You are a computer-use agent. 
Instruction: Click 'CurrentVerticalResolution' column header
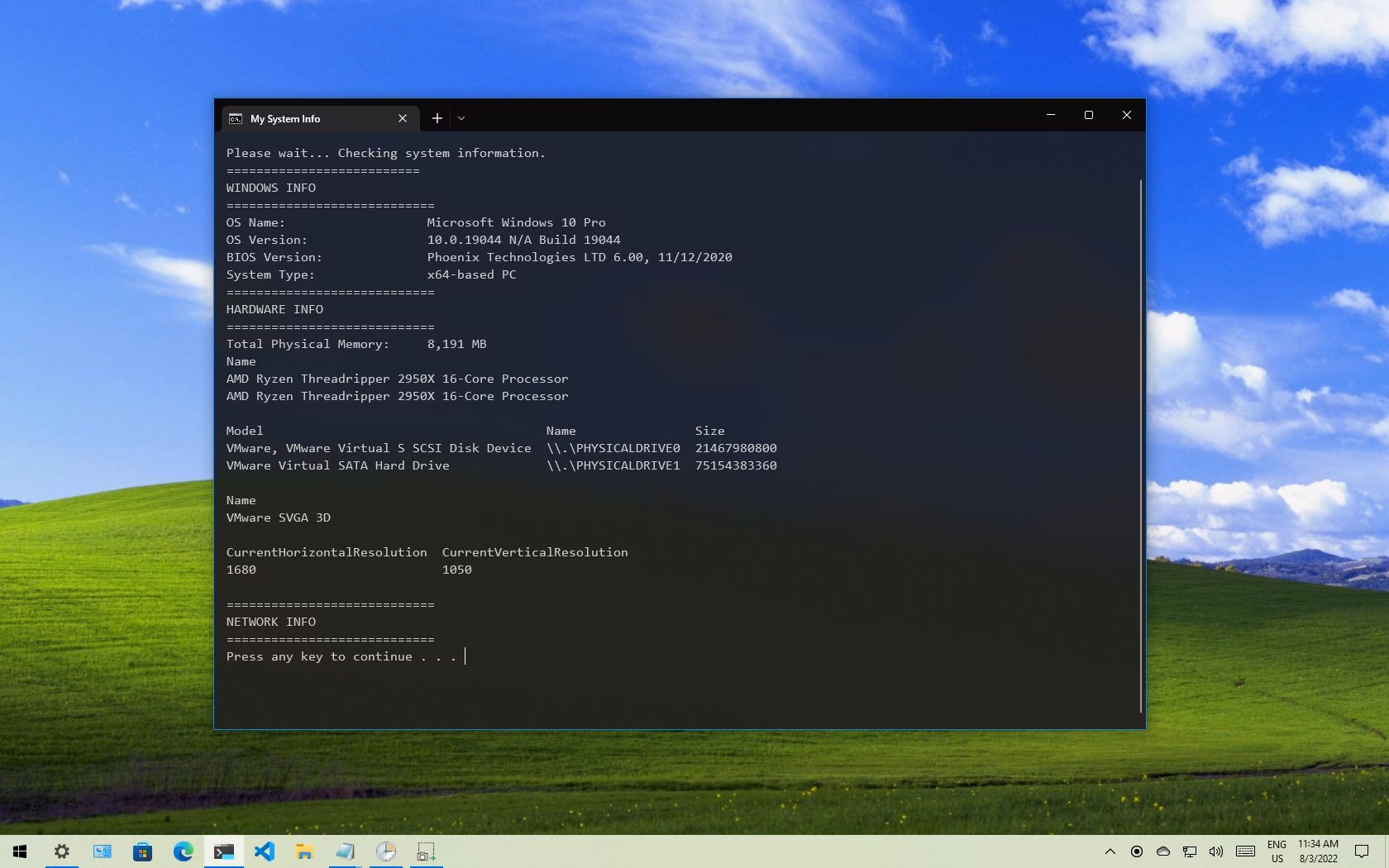pos(535,552)
